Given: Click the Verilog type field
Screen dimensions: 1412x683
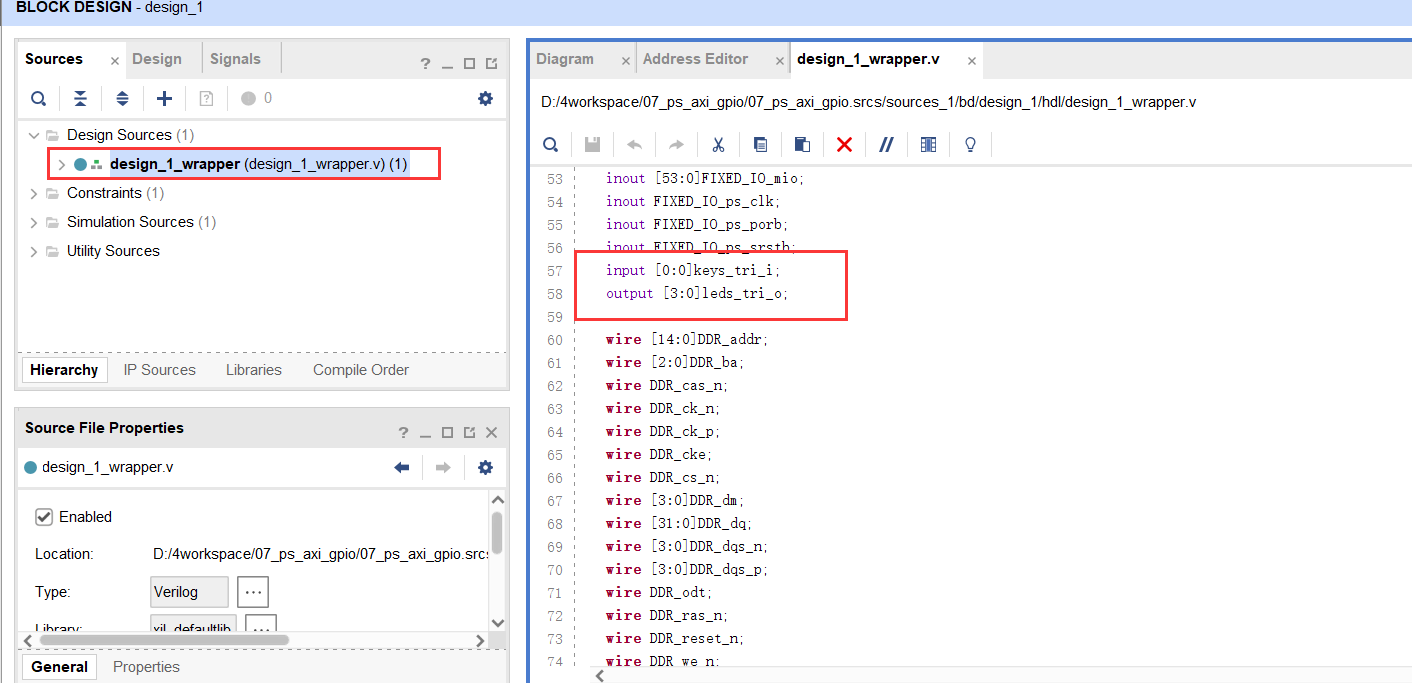Looking at the screenshot, I should click(x=189, y=592).
